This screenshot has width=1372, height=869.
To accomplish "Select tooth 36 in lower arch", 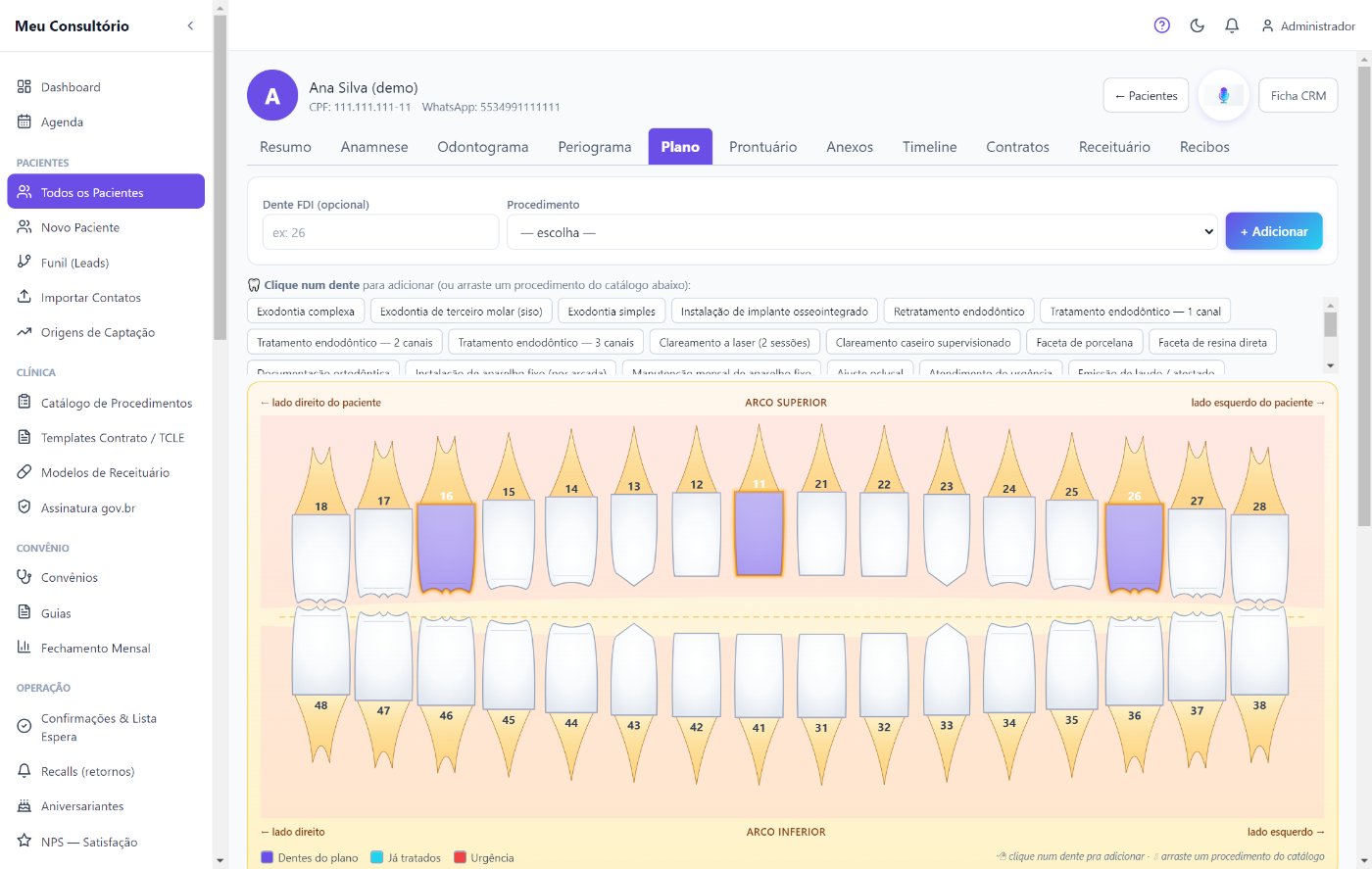I will pos(1134,662).
